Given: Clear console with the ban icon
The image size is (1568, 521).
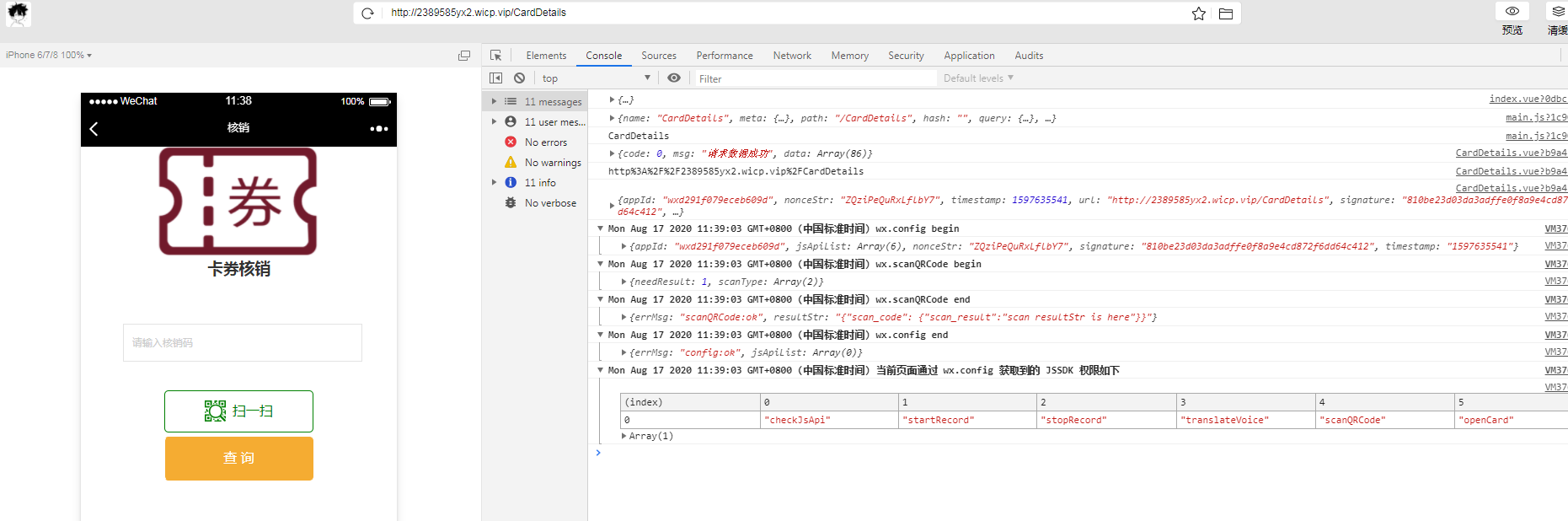Looking at the screenshot, I should click(x=520, y=78).
